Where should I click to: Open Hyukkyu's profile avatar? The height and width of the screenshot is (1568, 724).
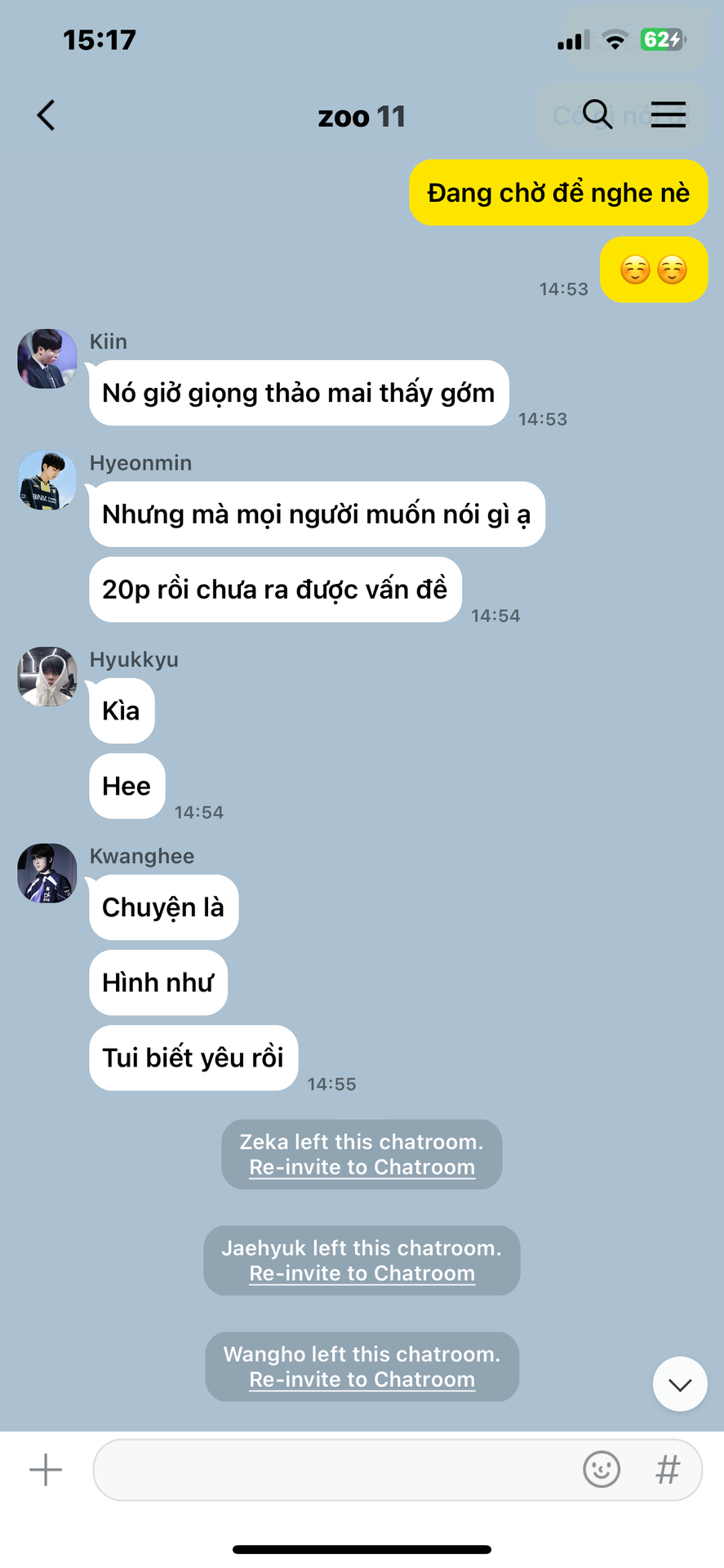click(47, 677)
